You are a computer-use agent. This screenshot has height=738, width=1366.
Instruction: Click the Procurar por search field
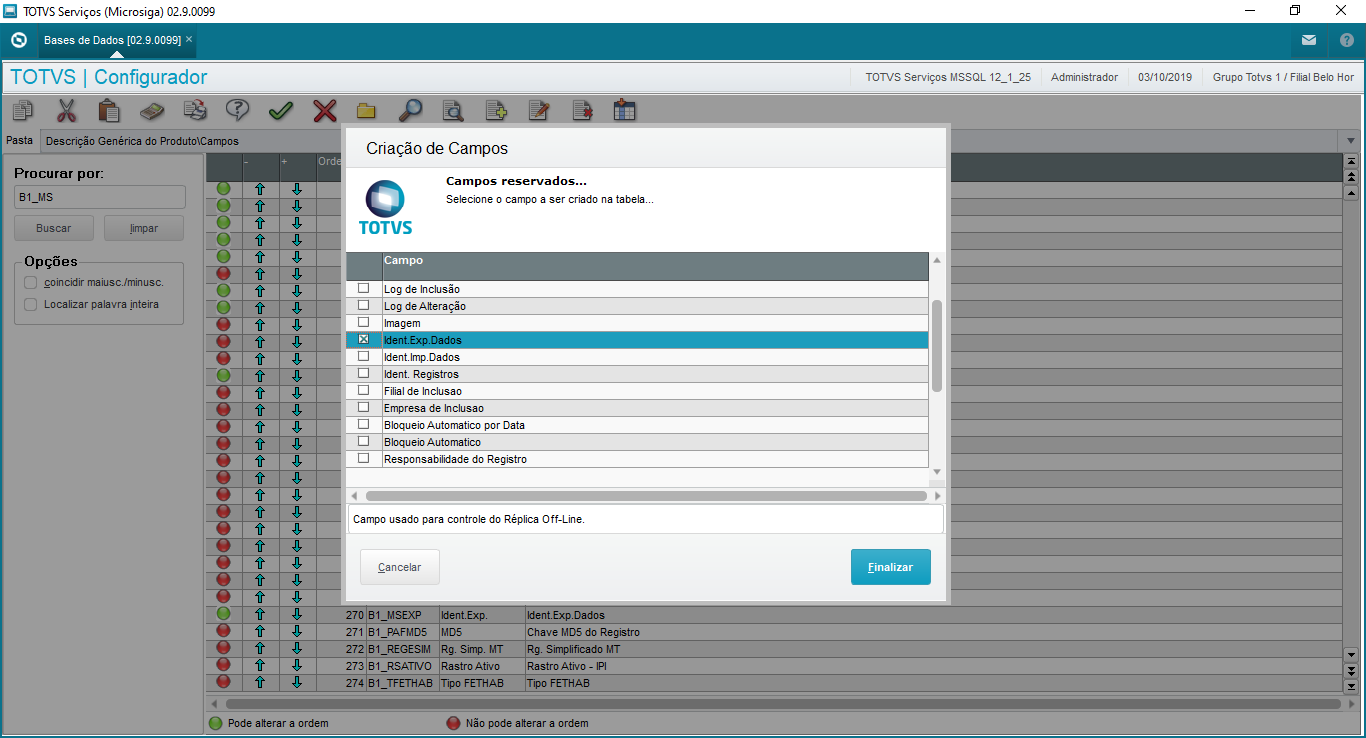coord(99,197)
